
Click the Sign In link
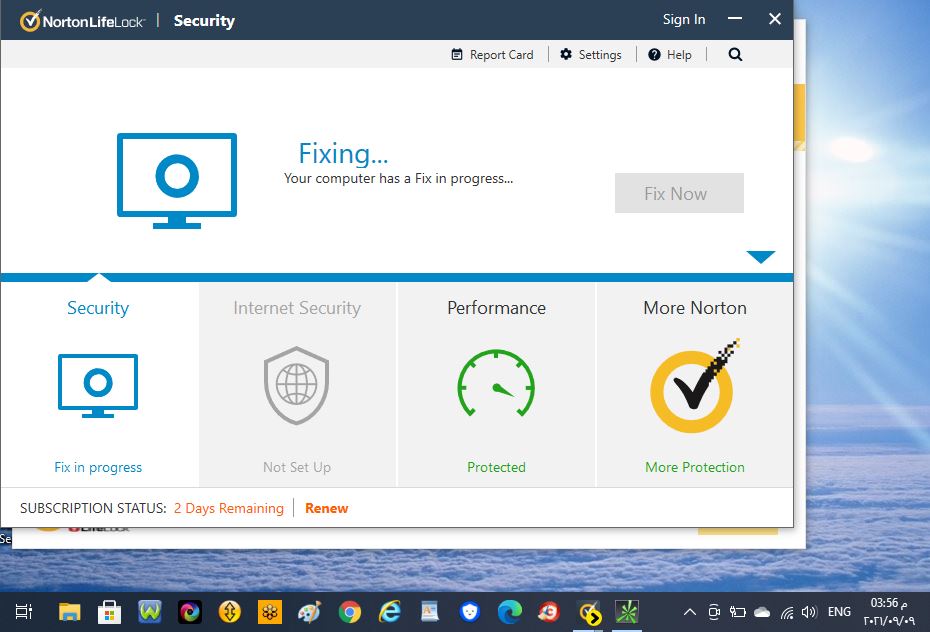[x=684, y=20]
